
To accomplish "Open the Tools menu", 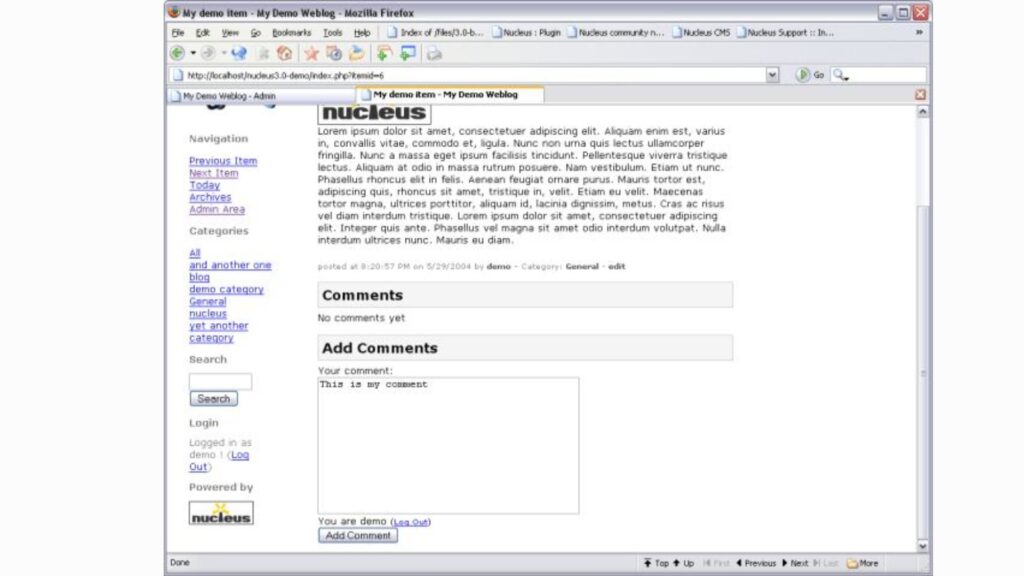I will [x=332, y=32].
